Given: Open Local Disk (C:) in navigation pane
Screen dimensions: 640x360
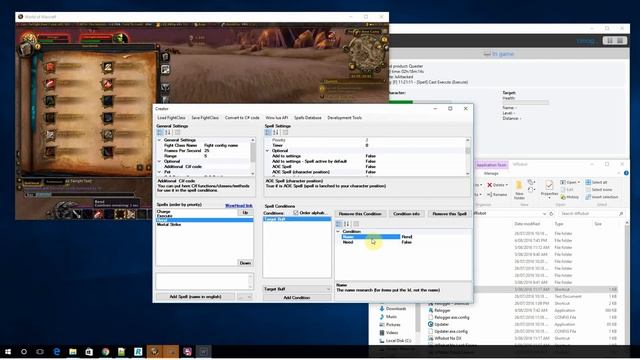Looking at the screenshot, I should (x=395, y=340).
